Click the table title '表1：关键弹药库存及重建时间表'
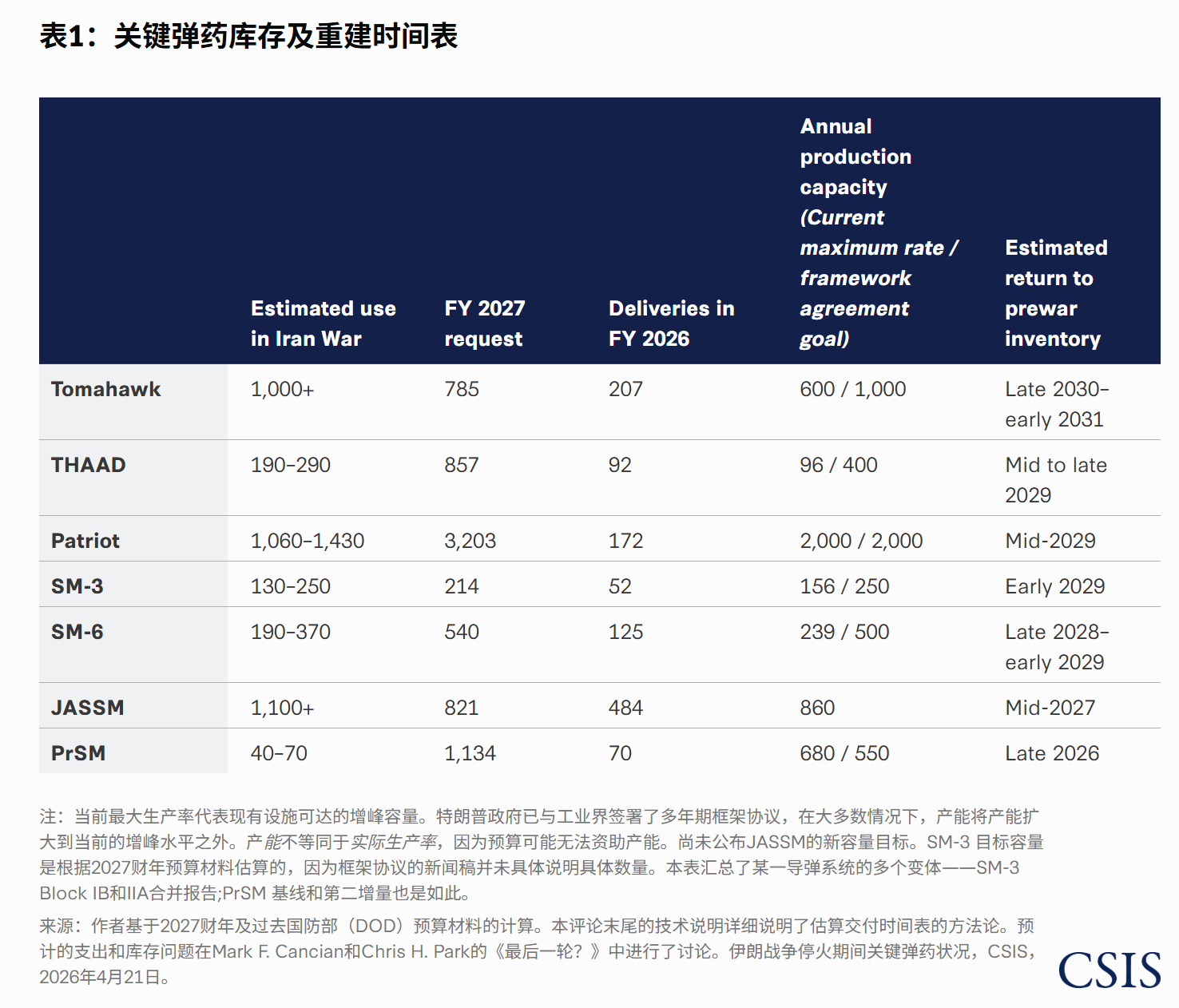Viewport: 1179px width, 1008px height. coord(248,36)
